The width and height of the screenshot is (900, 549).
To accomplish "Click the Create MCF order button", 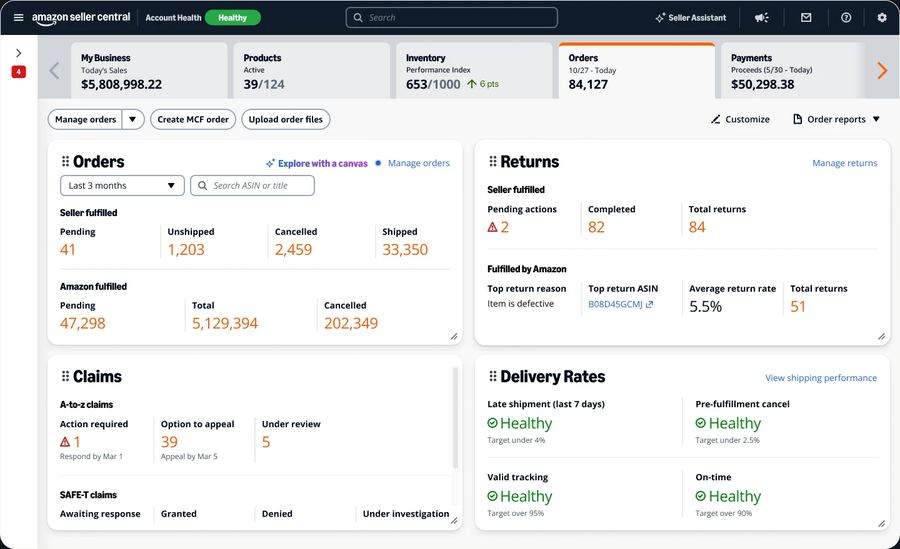I will 193,119.
